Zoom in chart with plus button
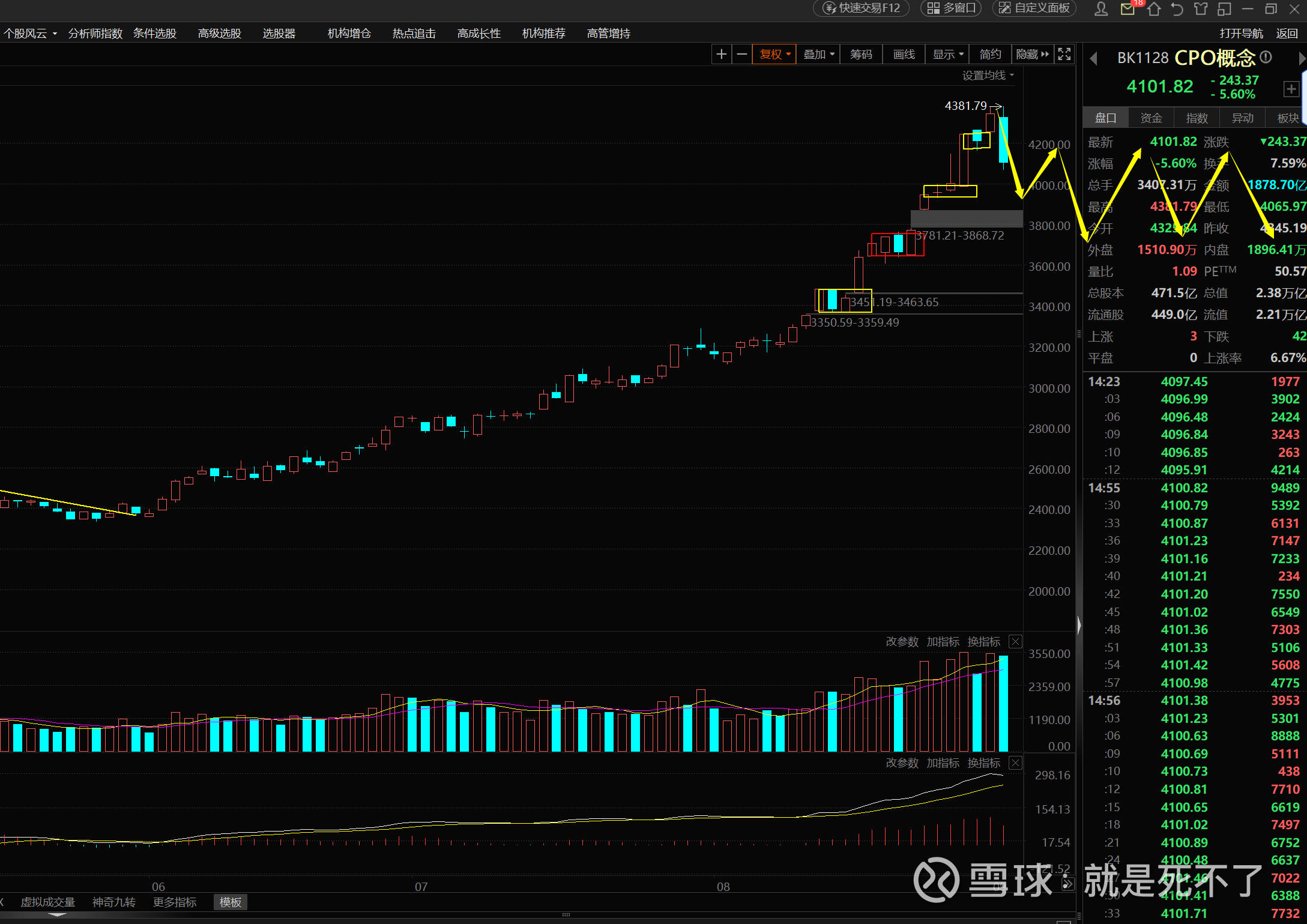 tap(721, 55)
